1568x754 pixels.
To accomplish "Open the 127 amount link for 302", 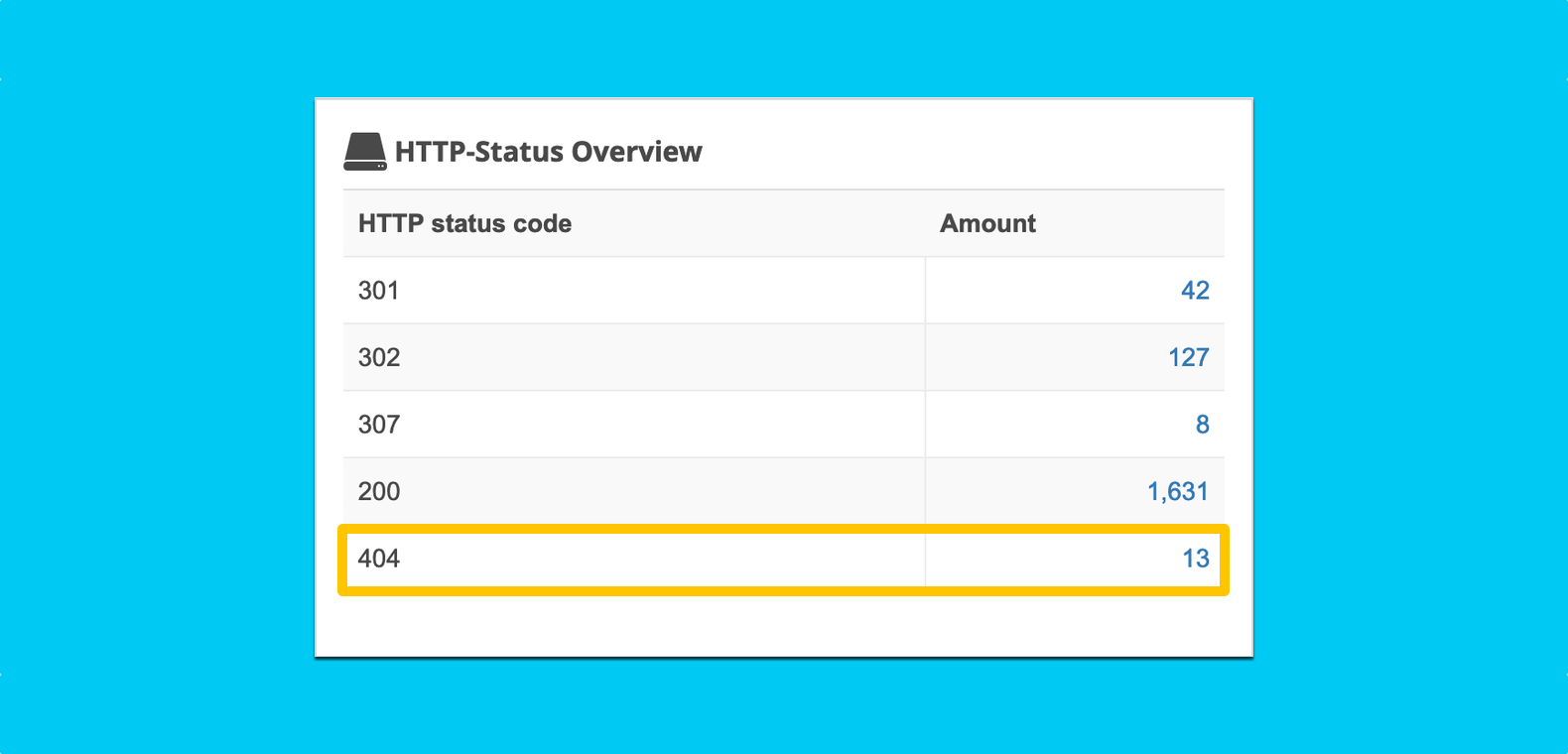I will 1188,357.
